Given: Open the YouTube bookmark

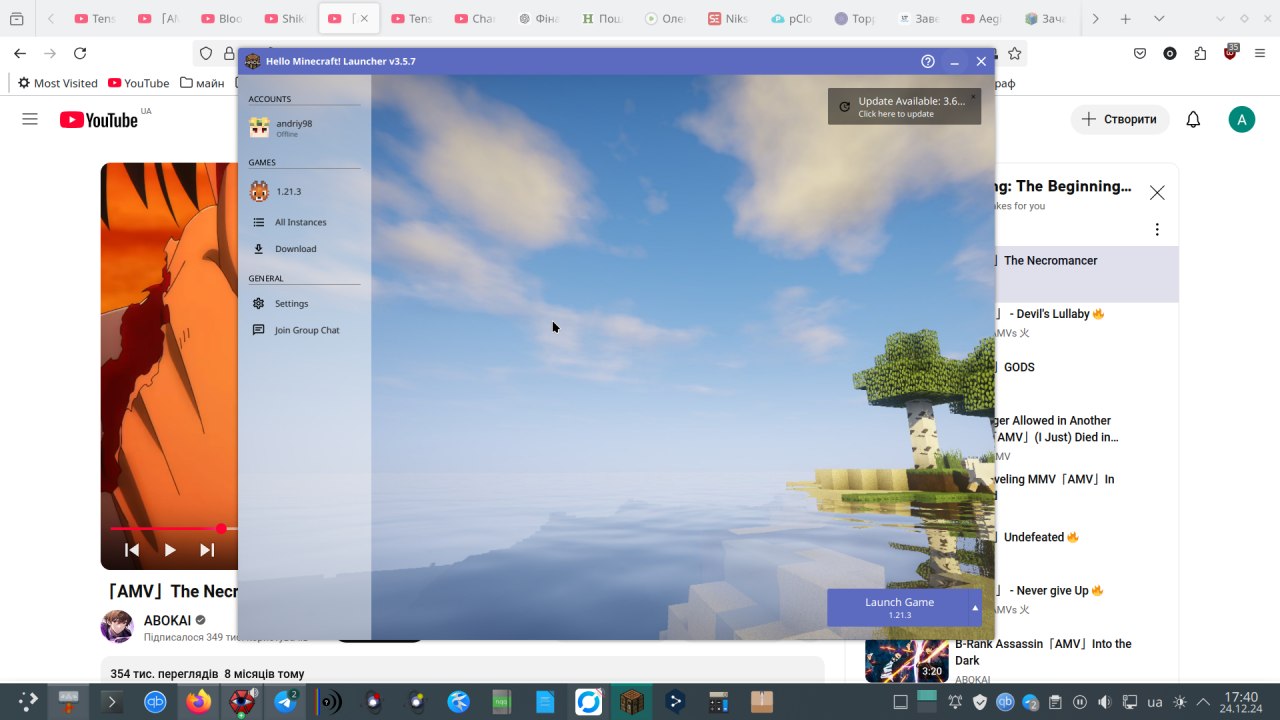Looking at the screenshot, I should [x=139, y=83].
